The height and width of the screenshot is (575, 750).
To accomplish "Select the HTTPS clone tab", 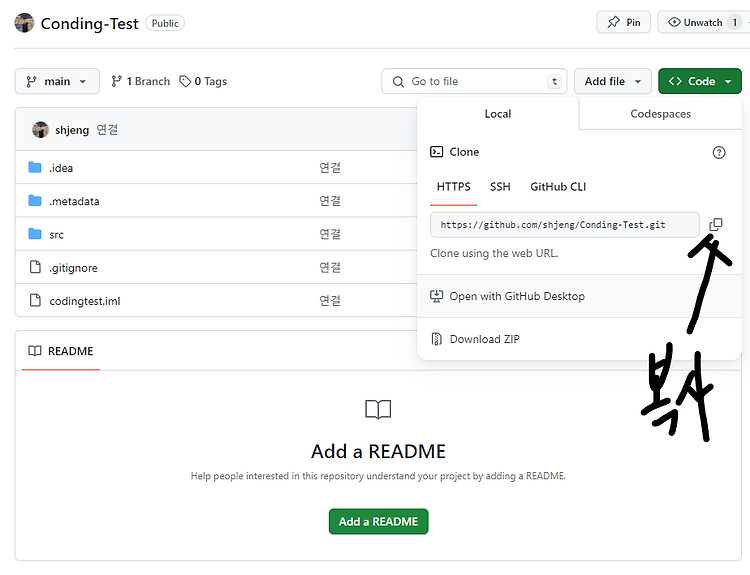I will click(453, 187).
